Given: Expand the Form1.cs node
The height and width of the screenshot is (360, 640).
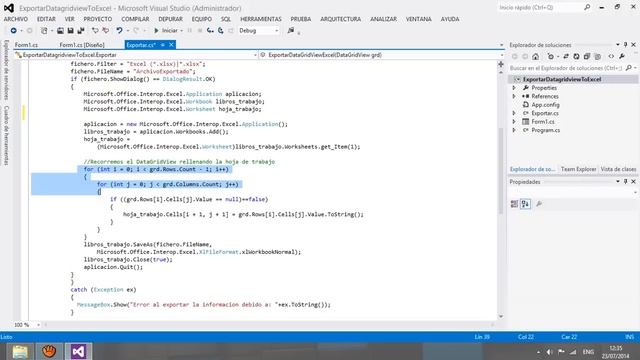Looking at the screenshot, I should pos(514,122).
